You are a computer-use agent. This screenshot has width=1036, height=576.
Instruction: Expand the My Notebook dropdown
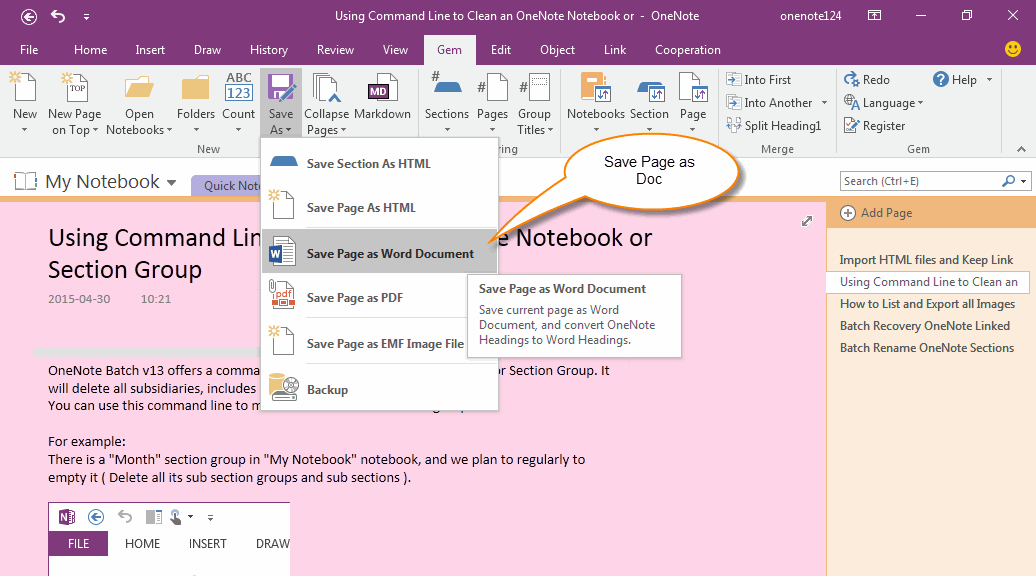click(x=172, y=182)
